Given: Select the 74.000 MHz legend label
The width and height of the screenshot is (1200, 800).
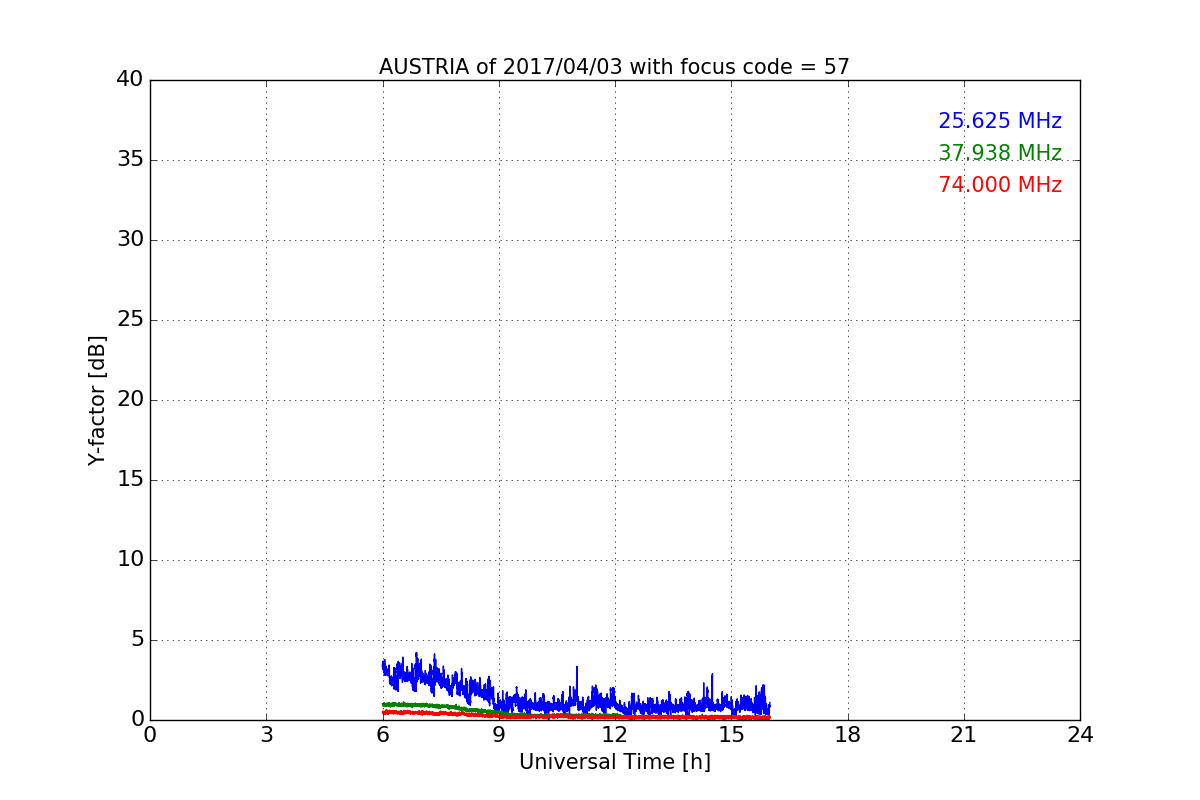Looking at the screenshot, I should pos(1000,185).
